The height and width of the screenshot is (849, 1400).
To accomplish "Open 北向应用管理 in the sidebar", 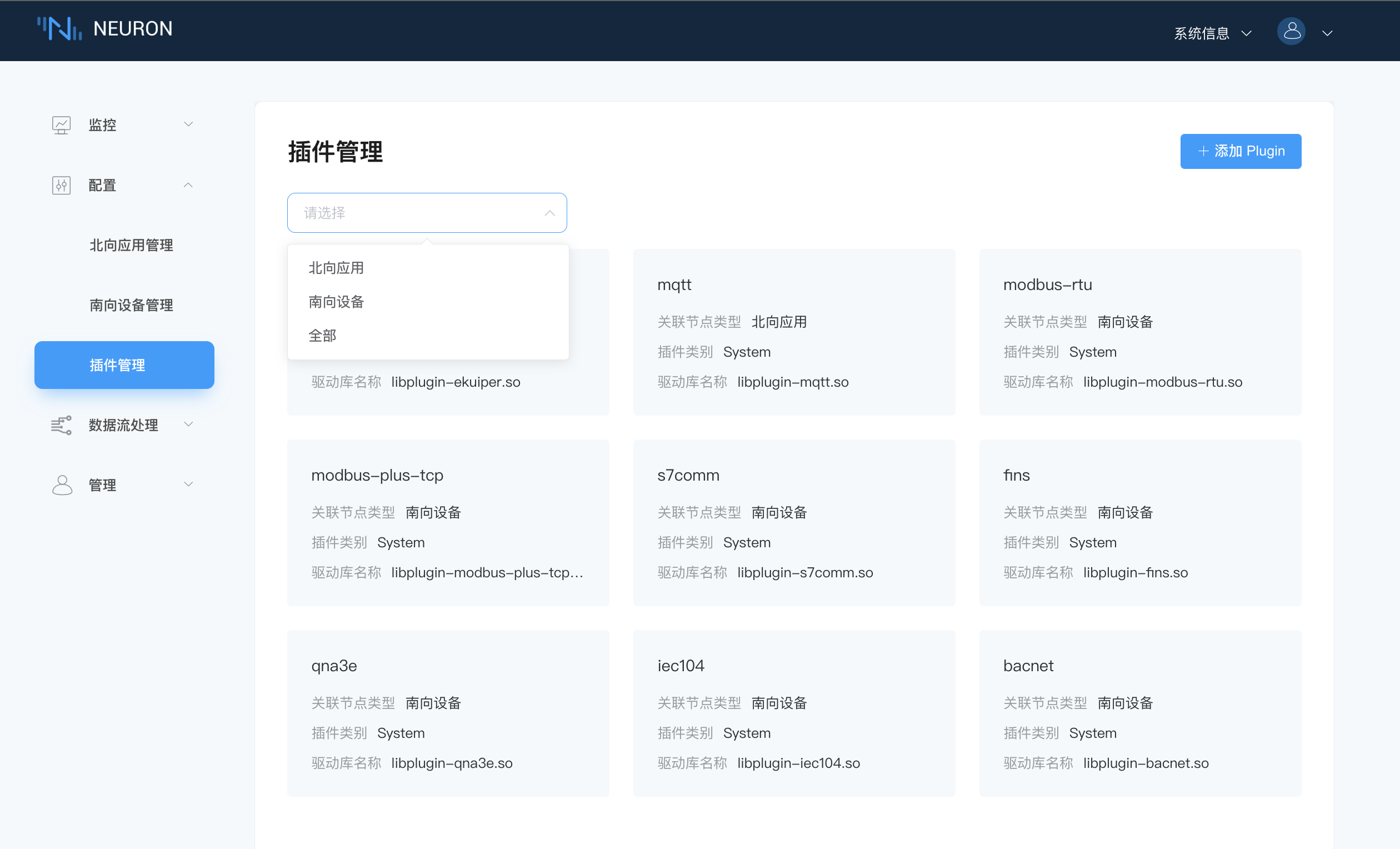I will tap(131, 245).
